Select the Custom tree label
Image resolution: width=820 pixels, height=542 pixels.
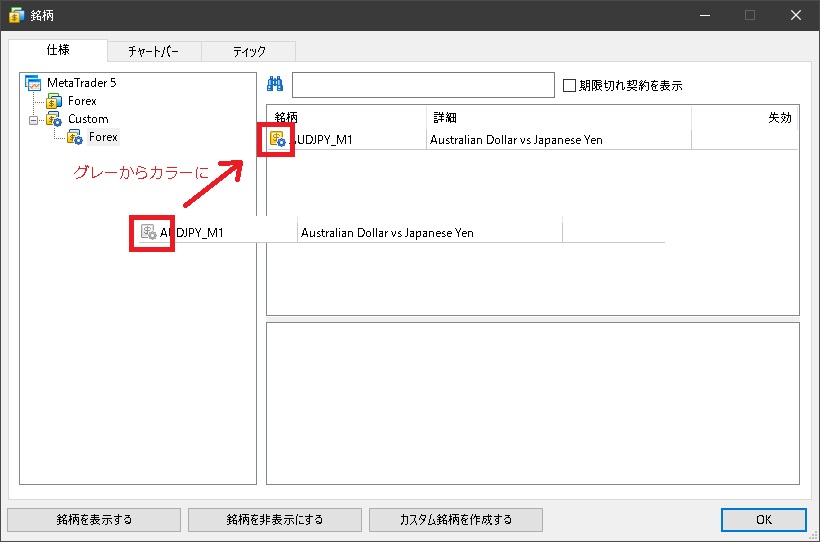(88, 119)
